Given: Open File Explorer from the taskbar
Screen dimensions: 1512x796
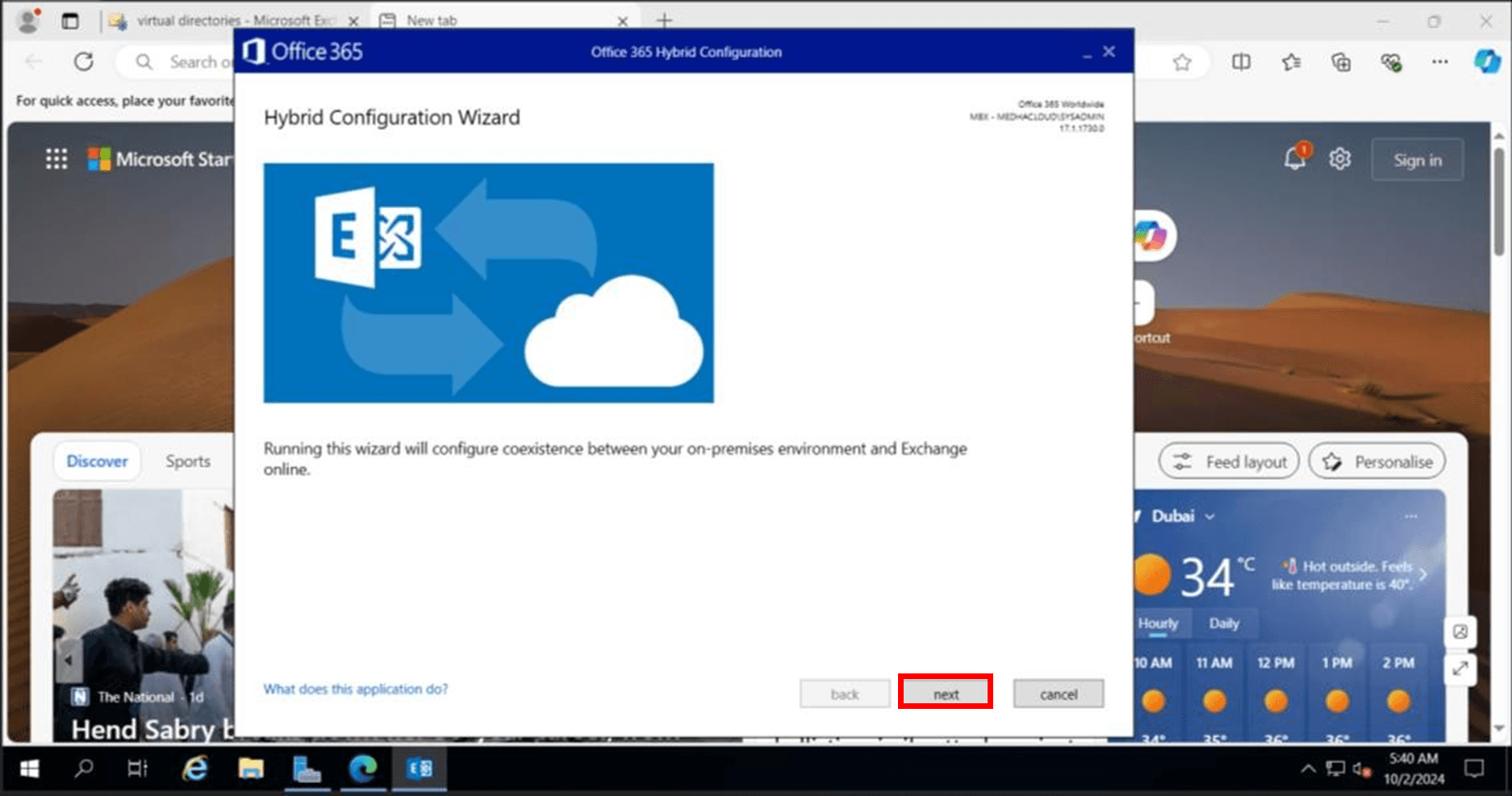Looking at the screenshot, I should [x=251, y=769].
